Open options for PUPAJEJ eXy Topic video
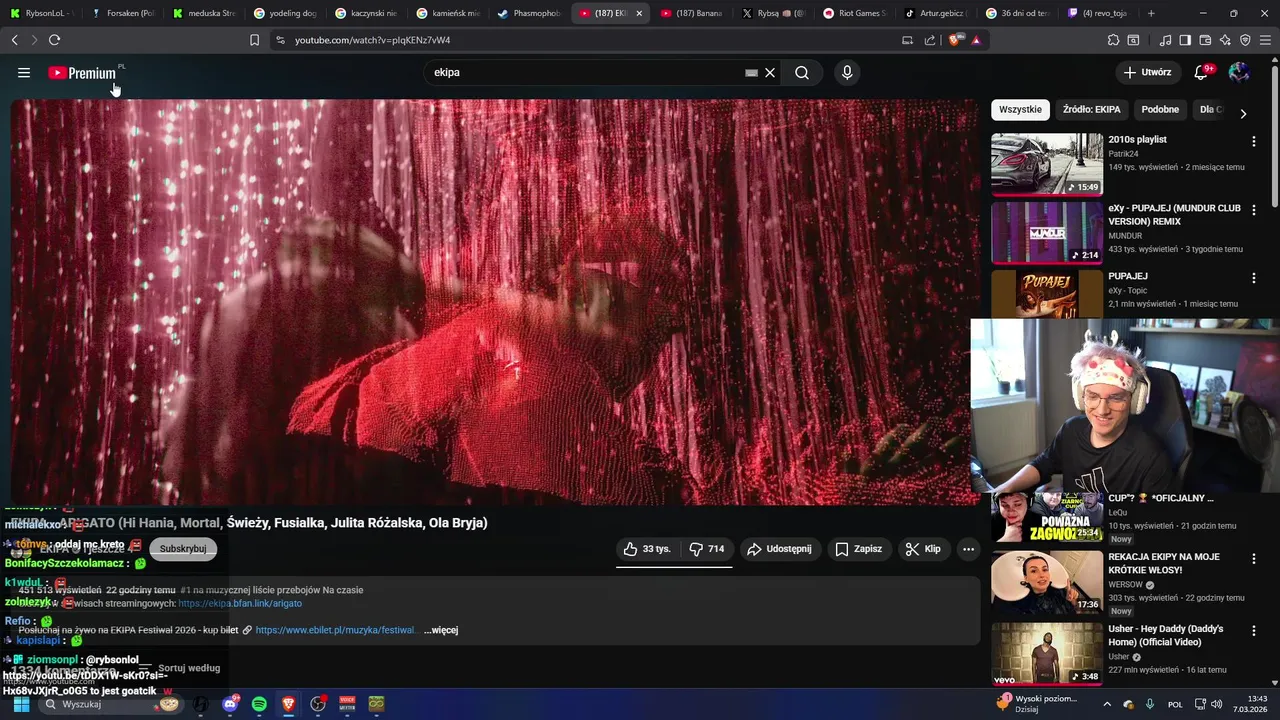Screen dimensions: 1280x720 (1253, 278)
